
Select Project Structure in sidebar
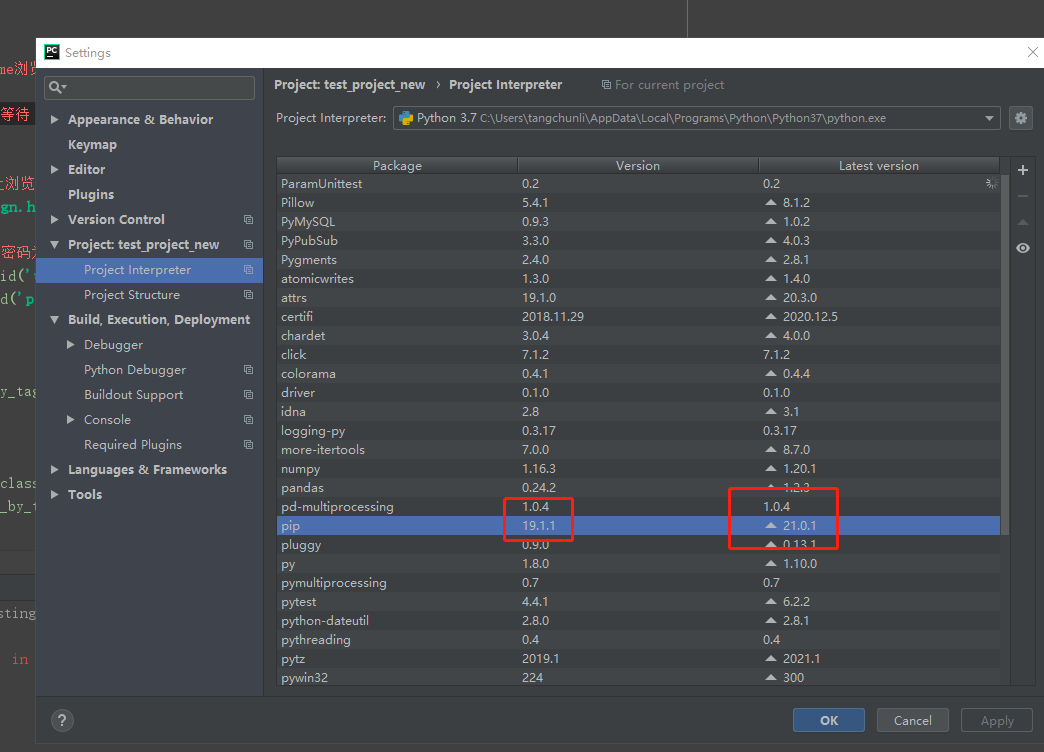click(x=132, y=294)
